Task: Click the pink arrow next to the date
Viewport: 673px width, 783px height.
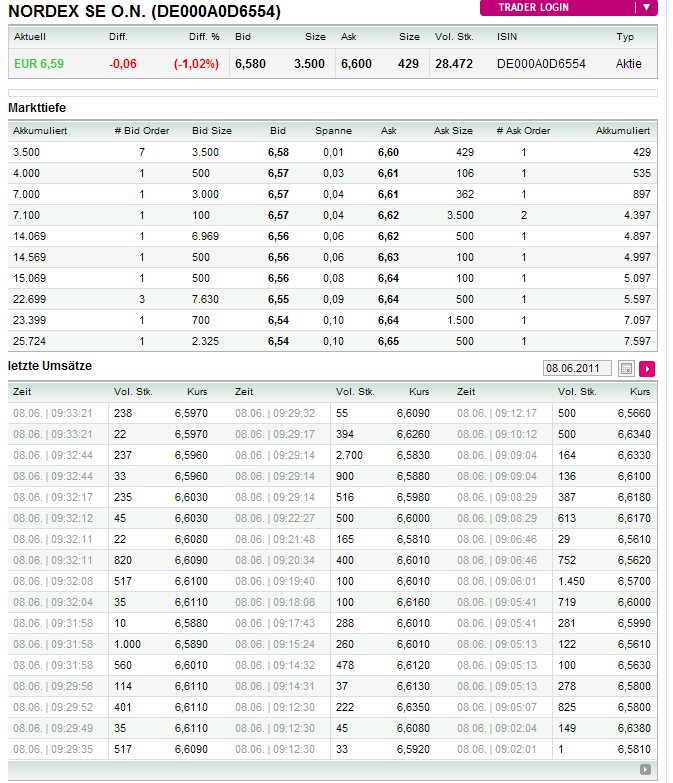Action: click(647, 368)
